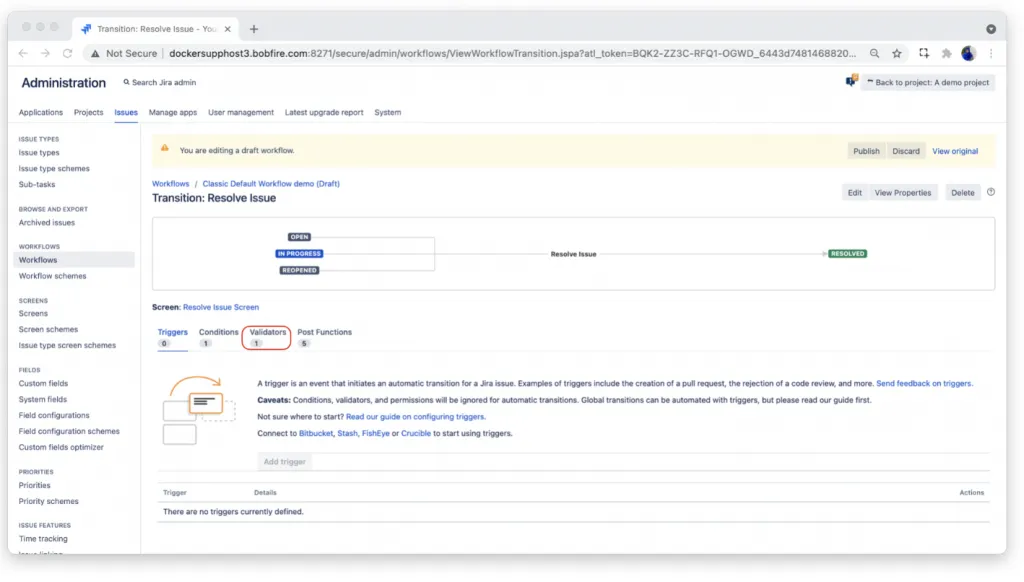Open a new browser tab with plus
Viewport: 1024px width, 582px height.
(254, 29)
